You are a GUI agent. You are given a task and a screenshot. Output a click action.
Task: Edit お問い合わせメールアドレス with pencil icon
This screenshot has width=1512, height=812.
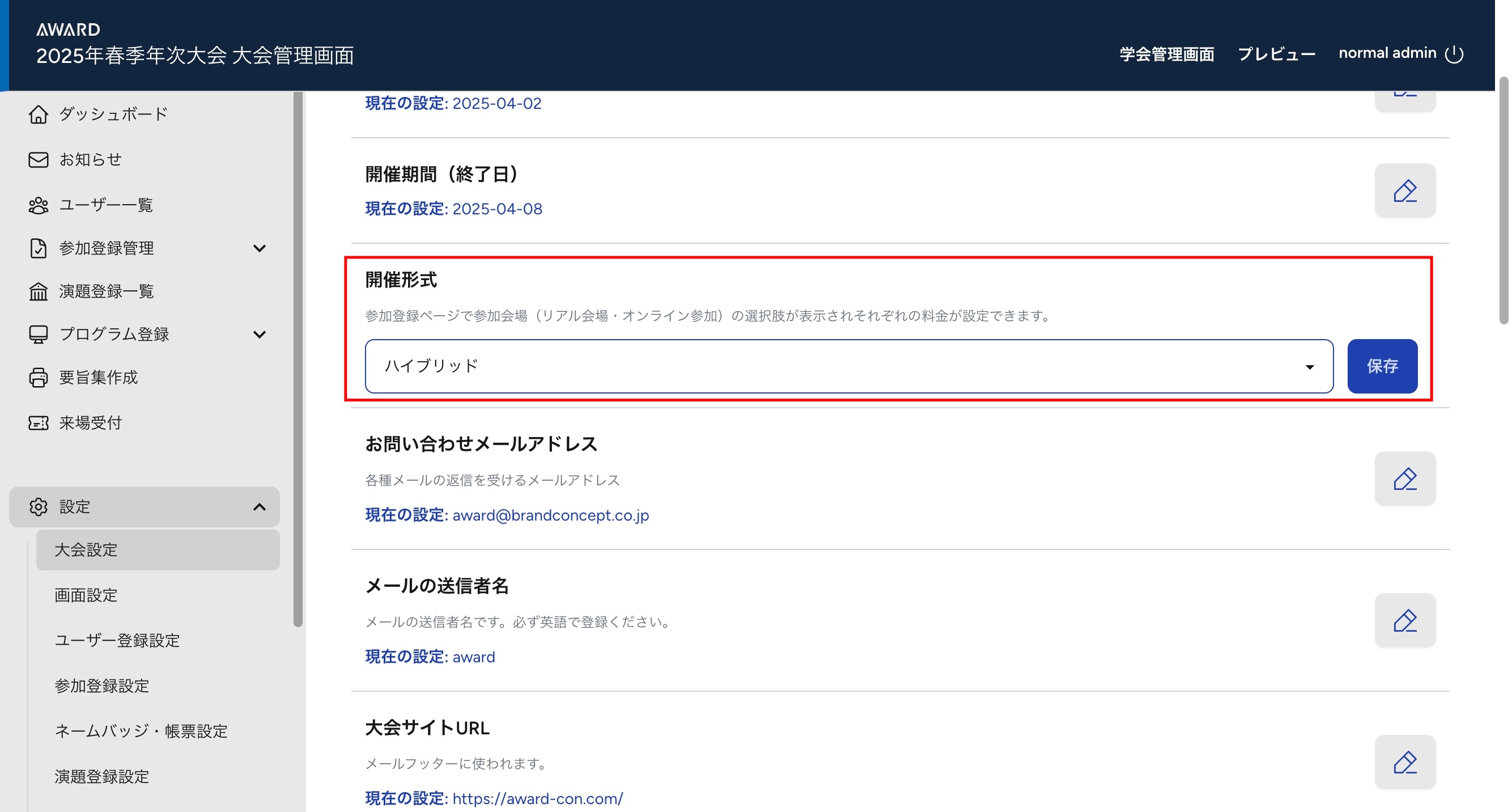pyautogui.click(x=1404, y=479)
